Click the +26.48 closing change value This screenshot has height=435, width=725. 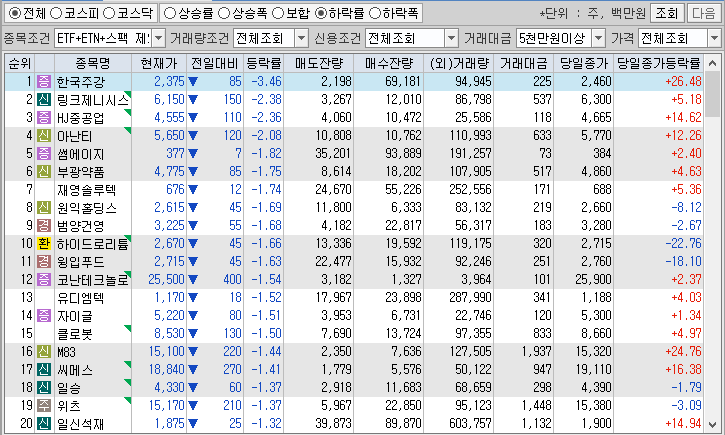coord(683,82)
